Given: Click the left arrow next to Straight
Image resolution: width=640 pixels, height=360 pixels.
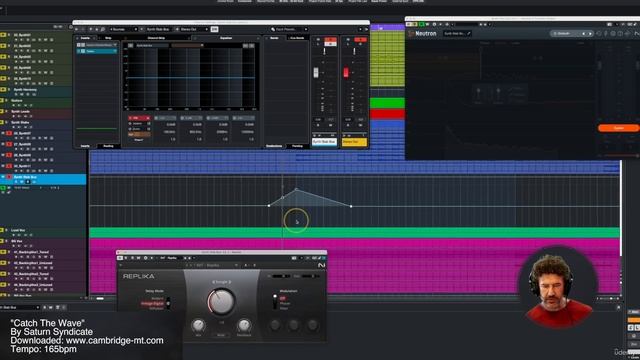Looking at the screenshot, I should tap(213, 282).
